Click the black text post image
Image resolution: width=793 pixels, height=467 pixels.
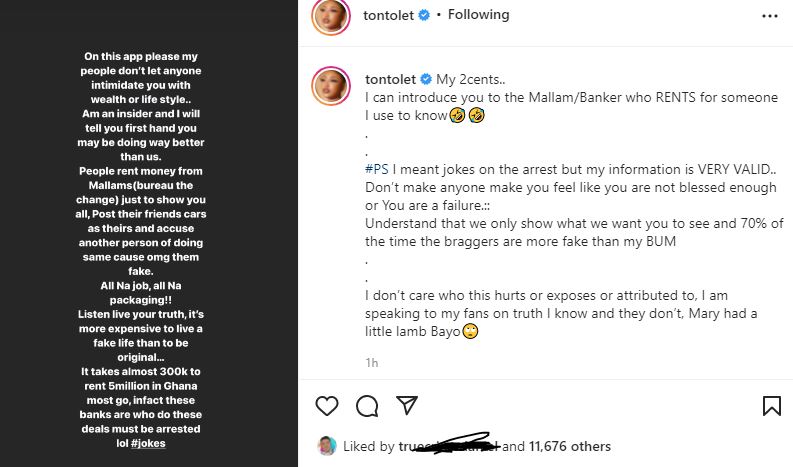pyautogui.click(x=149, y=233)
